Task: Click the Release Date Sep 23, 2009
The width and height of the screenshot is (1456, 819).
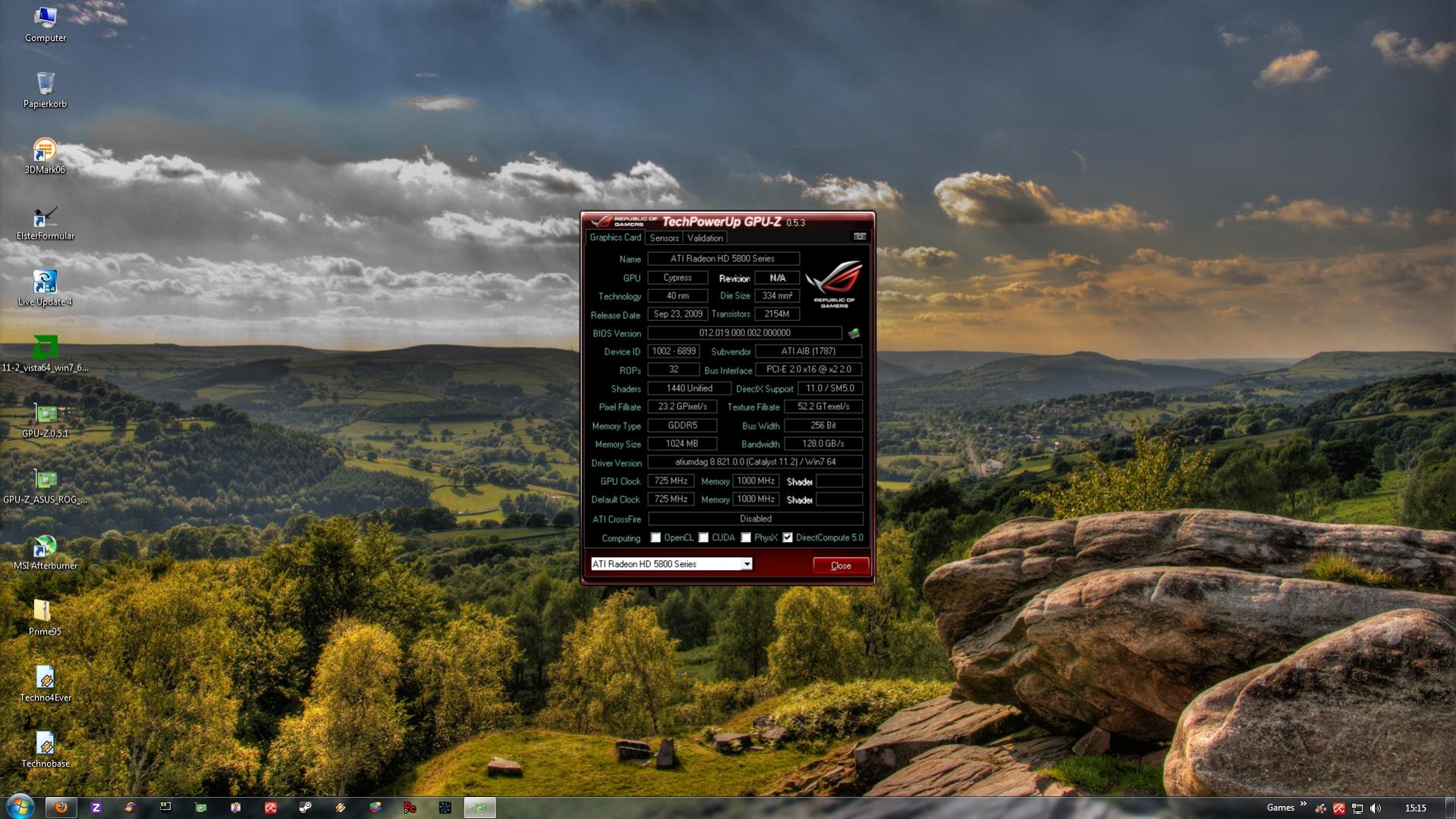Action: pyautogui.click(x=678, y=314)
